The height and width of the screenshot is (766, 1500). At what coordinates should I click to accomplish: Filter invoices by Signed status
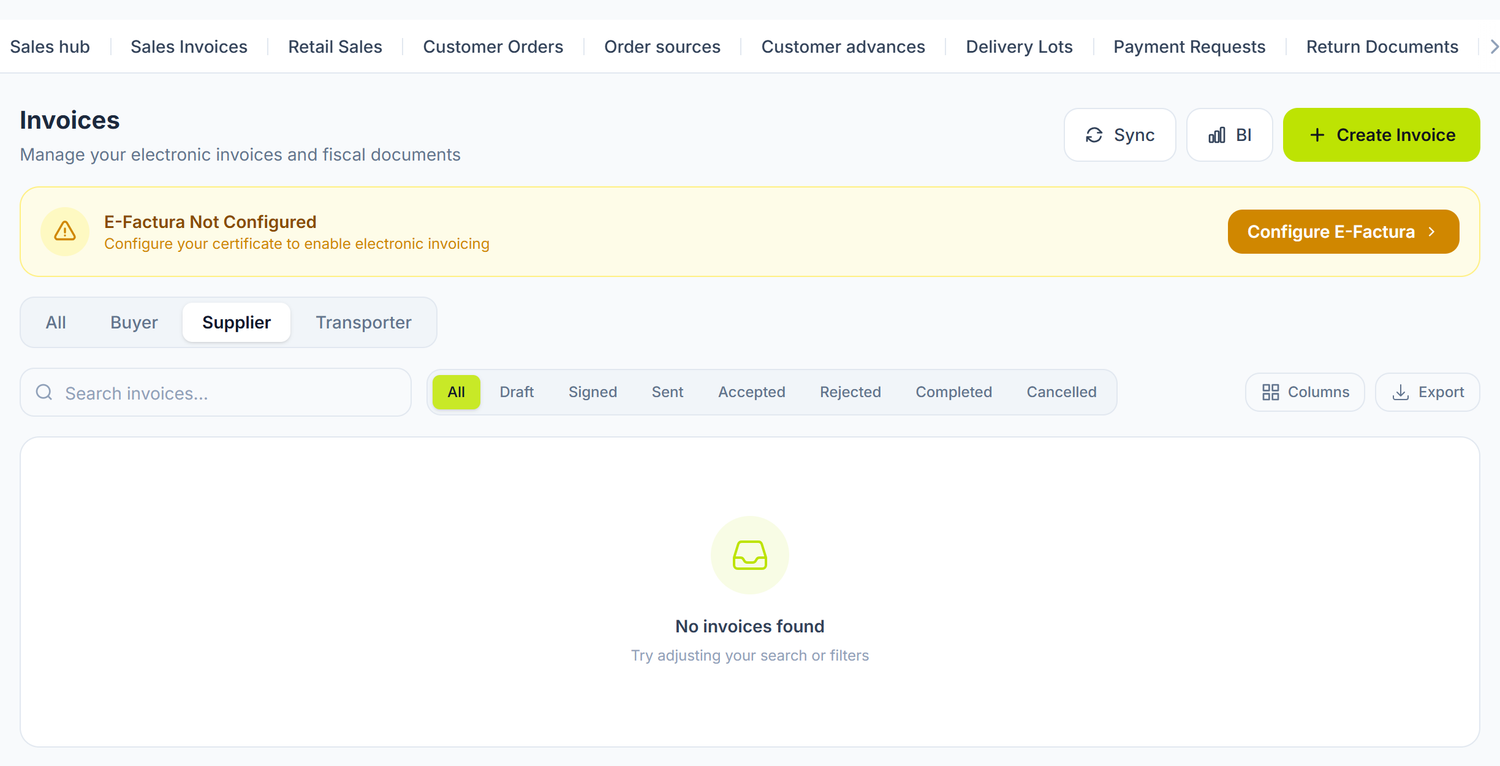point(593,392)
